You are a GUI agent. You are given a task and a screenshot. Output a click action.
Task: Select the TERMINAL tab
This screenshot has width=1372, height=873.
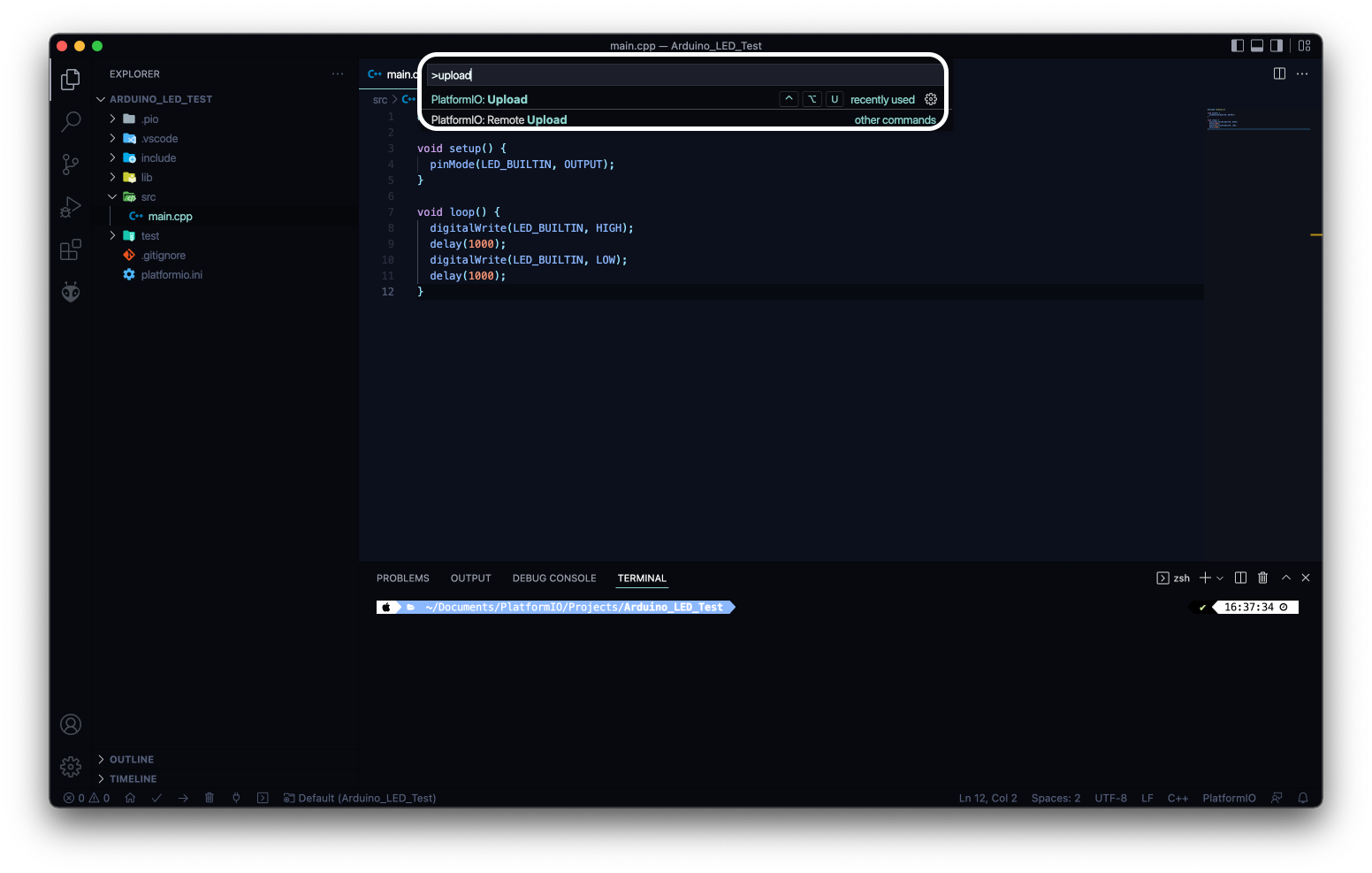pos(642,578)
